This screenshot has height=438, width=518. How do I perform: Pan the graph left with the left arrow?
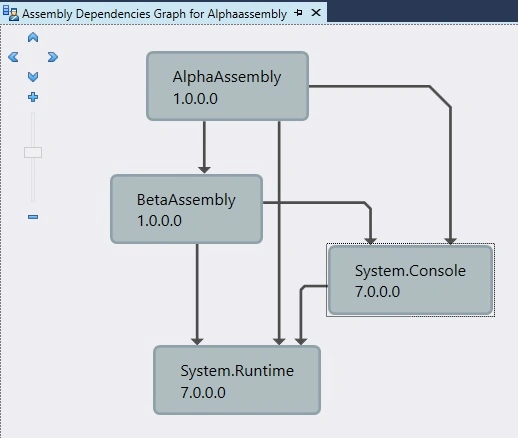click(13, 57)
